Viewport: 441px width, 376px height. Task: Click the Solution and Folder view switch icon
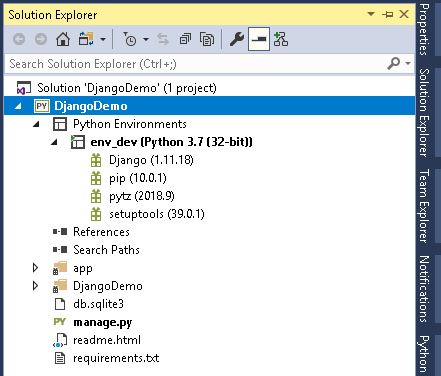(86, 39)
